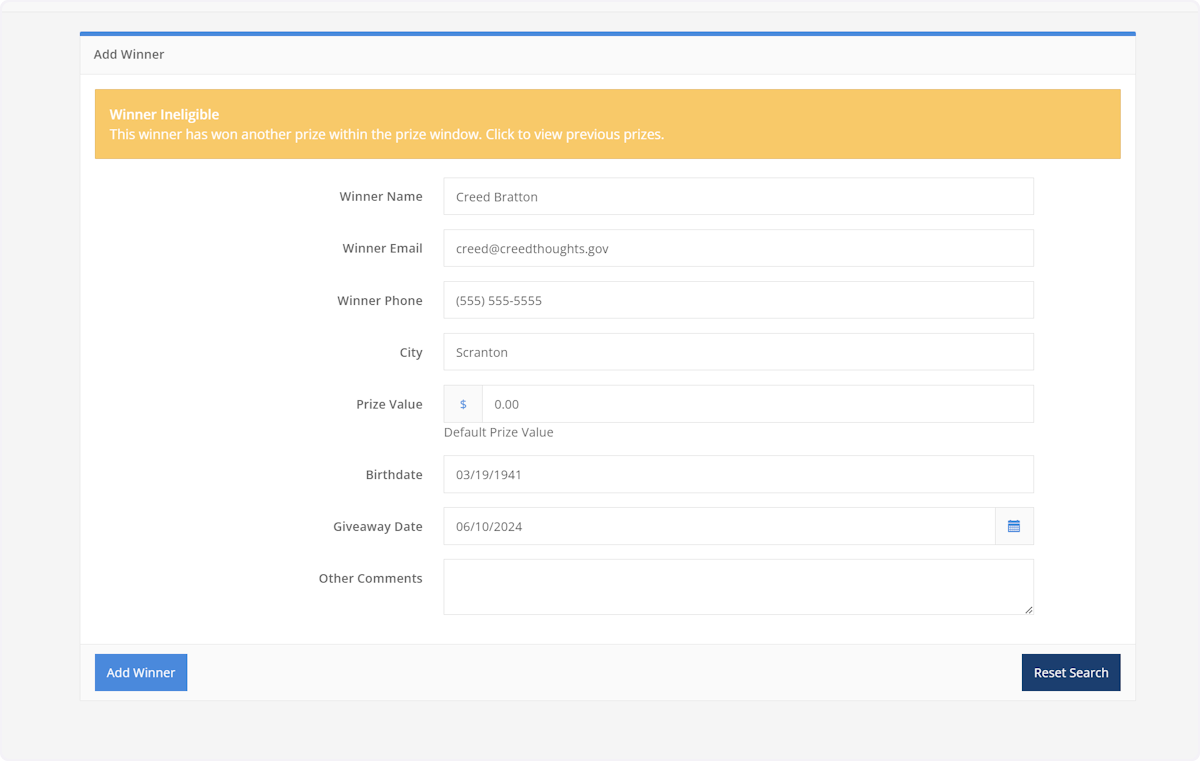Image resolution: width=1200 pixels, height=761 pixels.
Task: Click the Other Comments text area
Action: (738, 586)
